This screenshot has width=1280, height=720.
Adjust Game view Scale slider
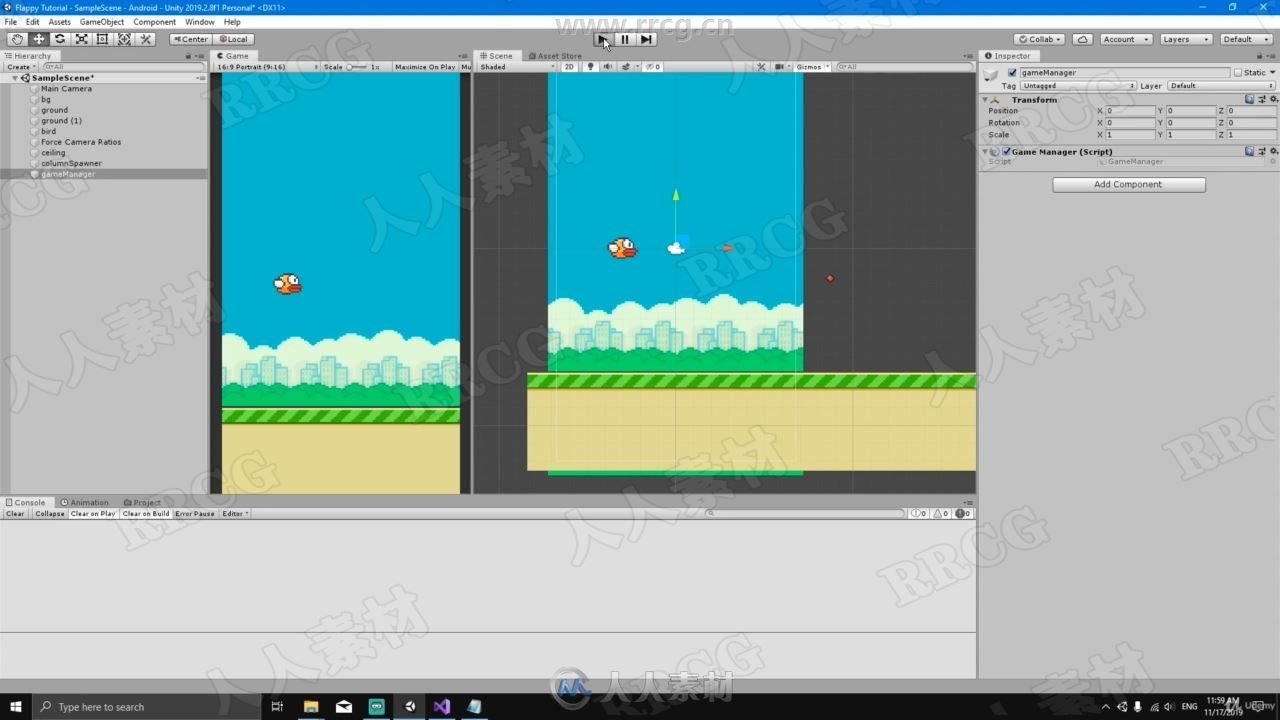[357, 67]
